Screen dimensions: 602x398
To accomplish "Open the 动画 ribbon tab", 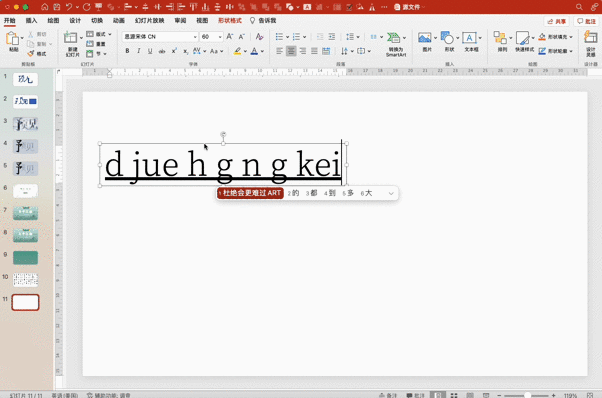I will (119, 21).
